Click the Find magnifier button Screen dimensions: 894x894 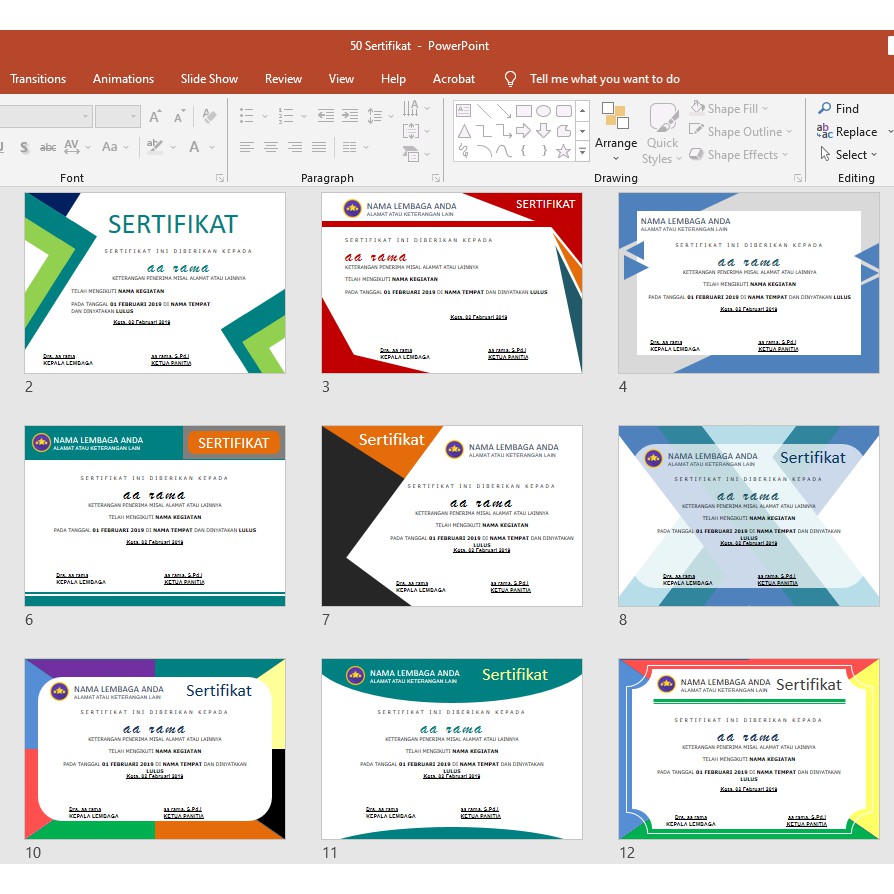(x=838, y=108)
